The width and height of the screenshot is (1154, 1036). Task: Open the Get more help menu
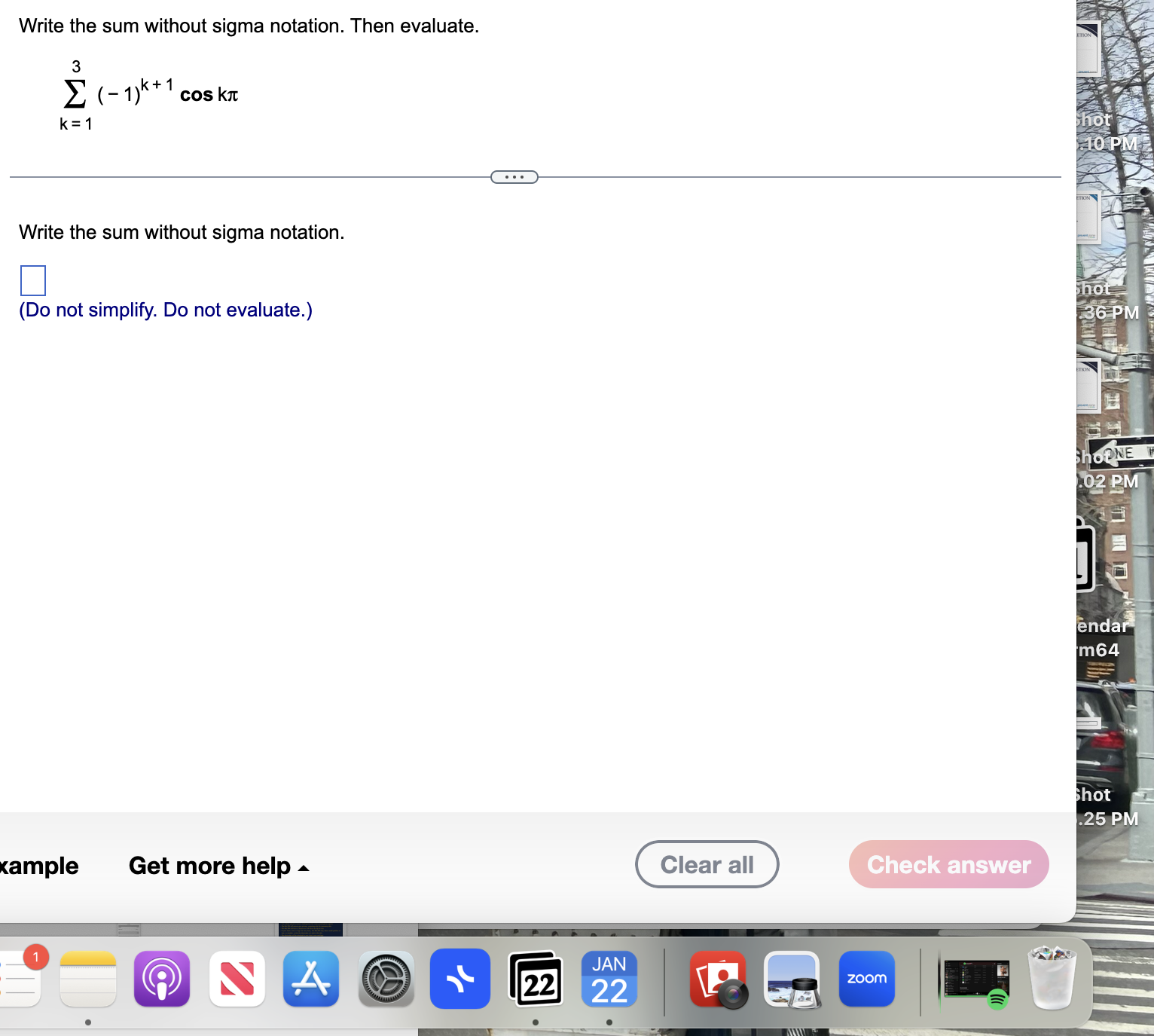pos(219,866)
